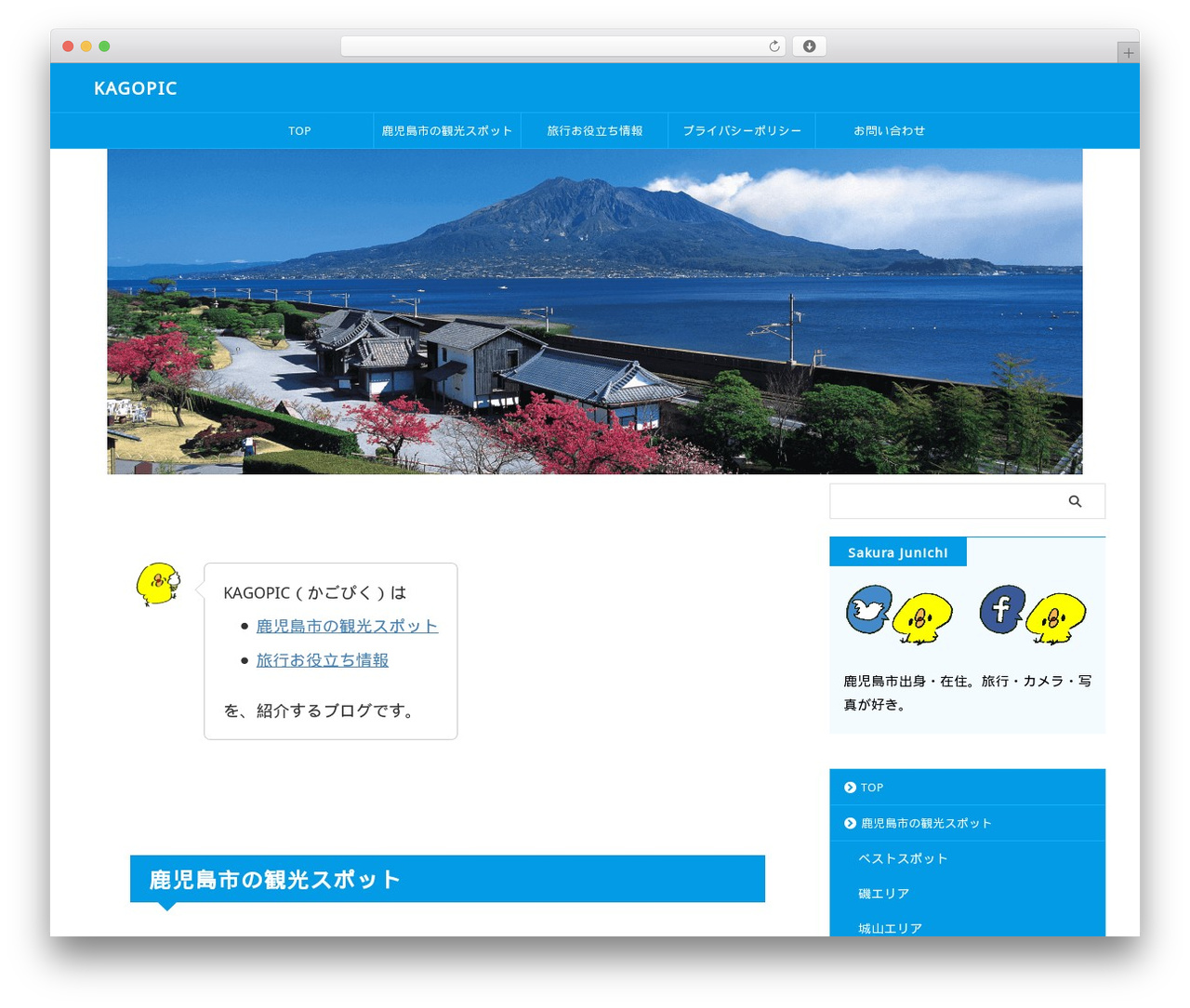Click the text を、紹介するブログです。
Image resolution: width=1190 pixels, height=1008 pixels.
coord(321,710)
